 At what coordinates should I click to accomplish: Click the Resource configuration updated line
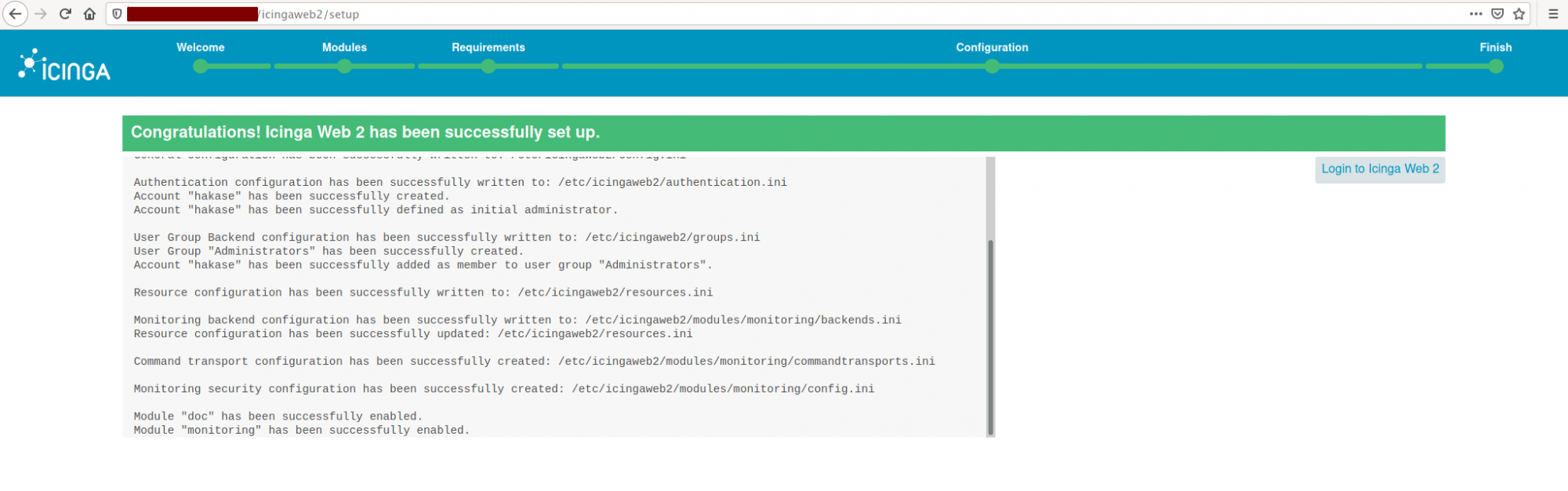(x=413, y=334)
